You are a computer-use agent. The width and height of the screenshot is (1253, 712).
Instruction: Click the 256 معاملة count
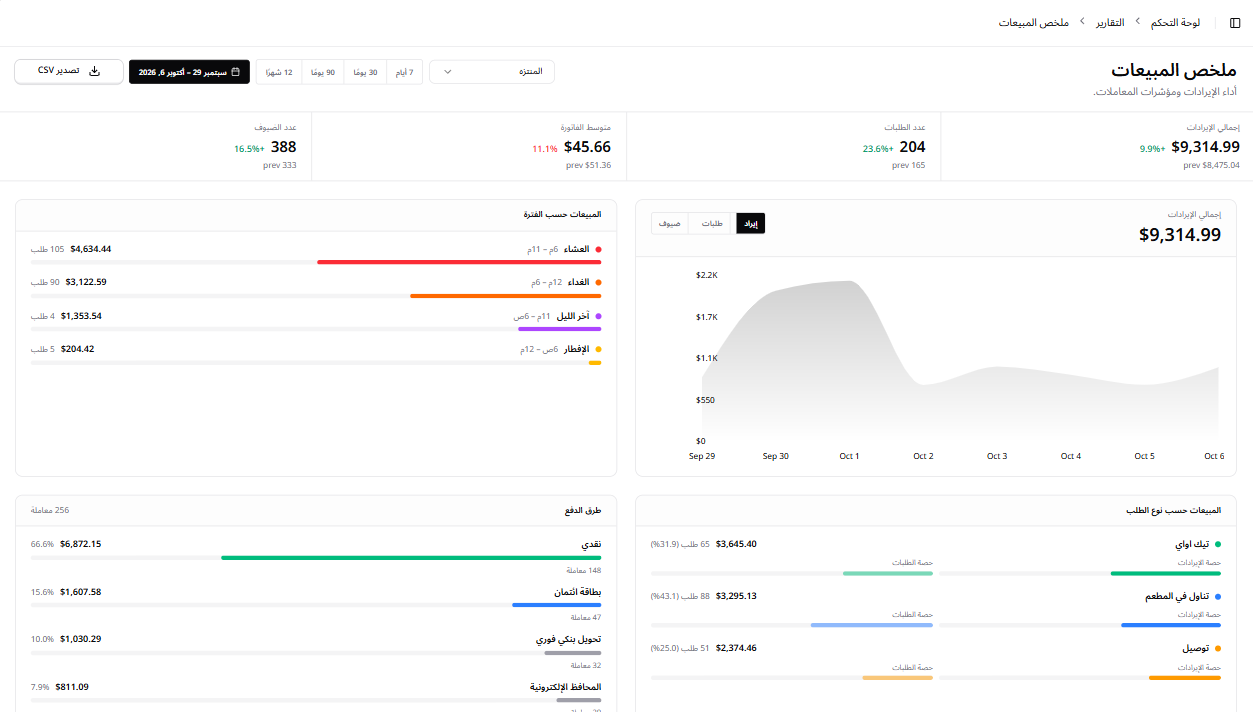pyautogui.click(x=50, y=510)
